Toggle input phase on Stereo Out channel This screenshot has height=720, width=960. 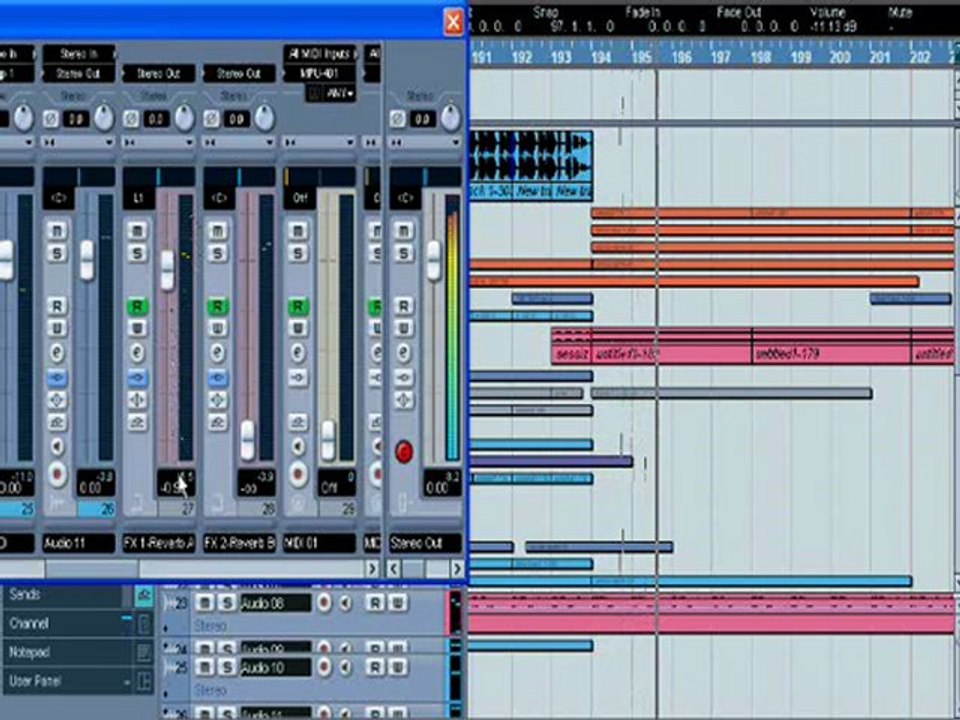click(397, 118)
